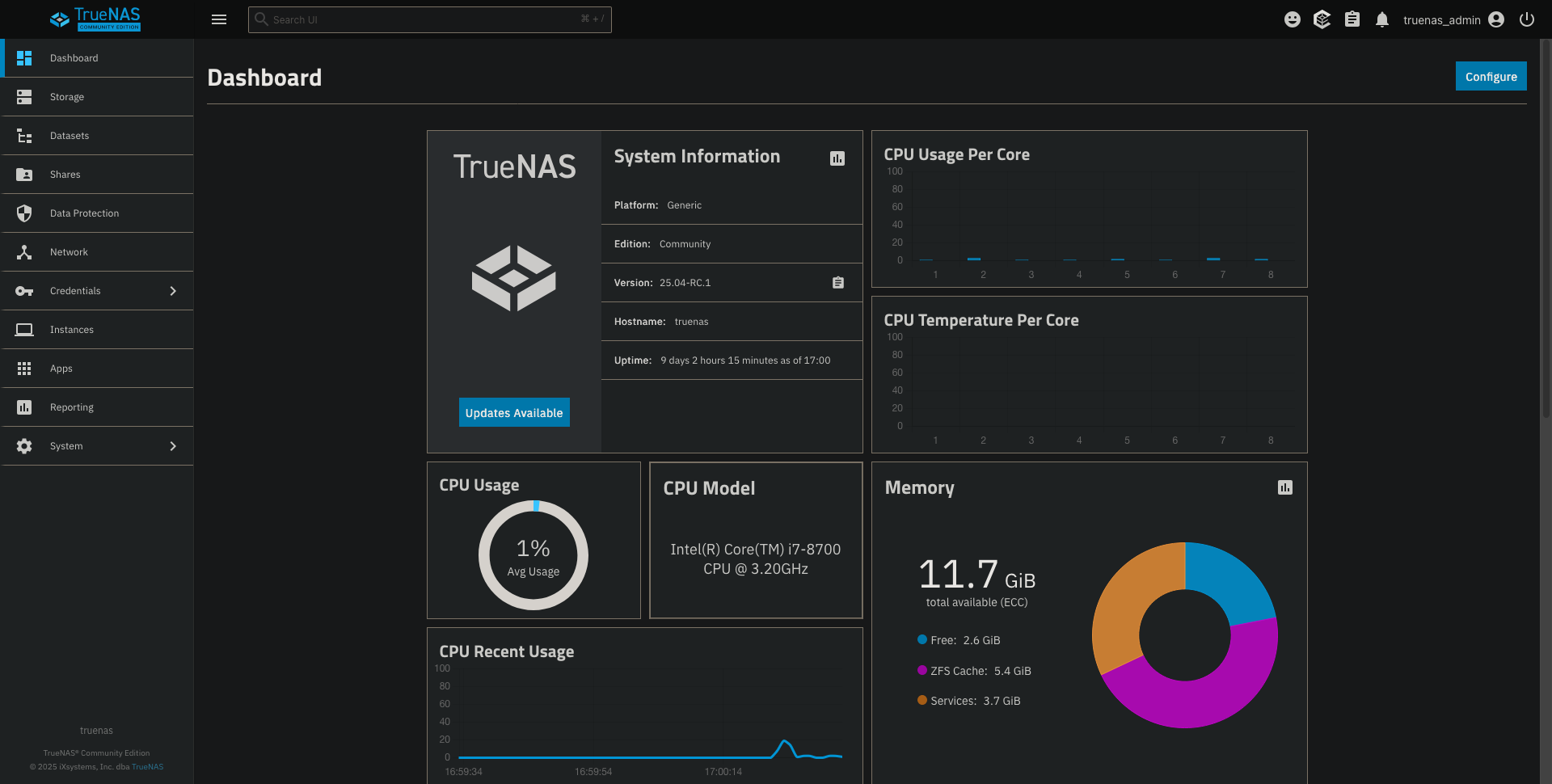Open the alerts bell icon
Image resolution: width=1552 pixels, height=784 pixels.
pos(1382,19)
